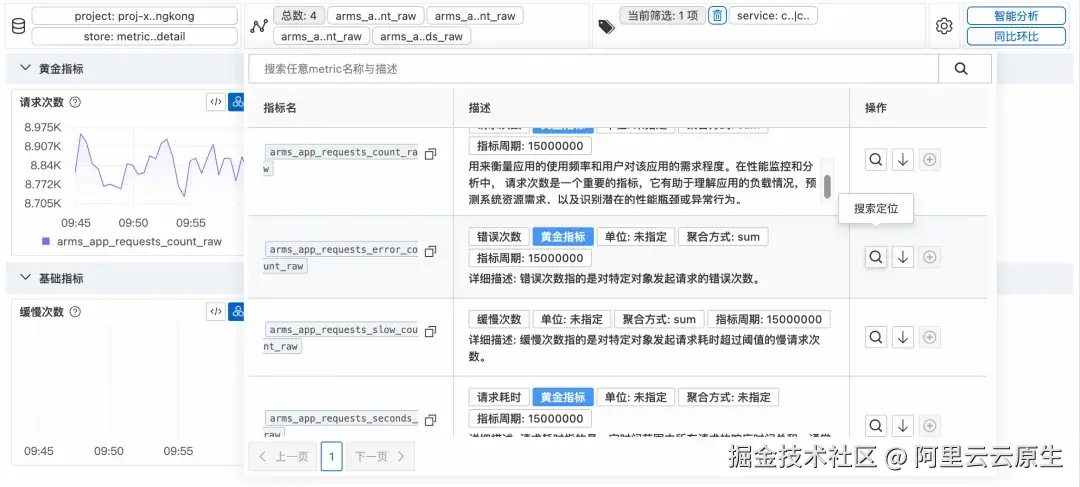Screen dimensions: 1080x487
Task: Toggle the arms_app_requests_count_raw legend entry
Action: point(132,241)
